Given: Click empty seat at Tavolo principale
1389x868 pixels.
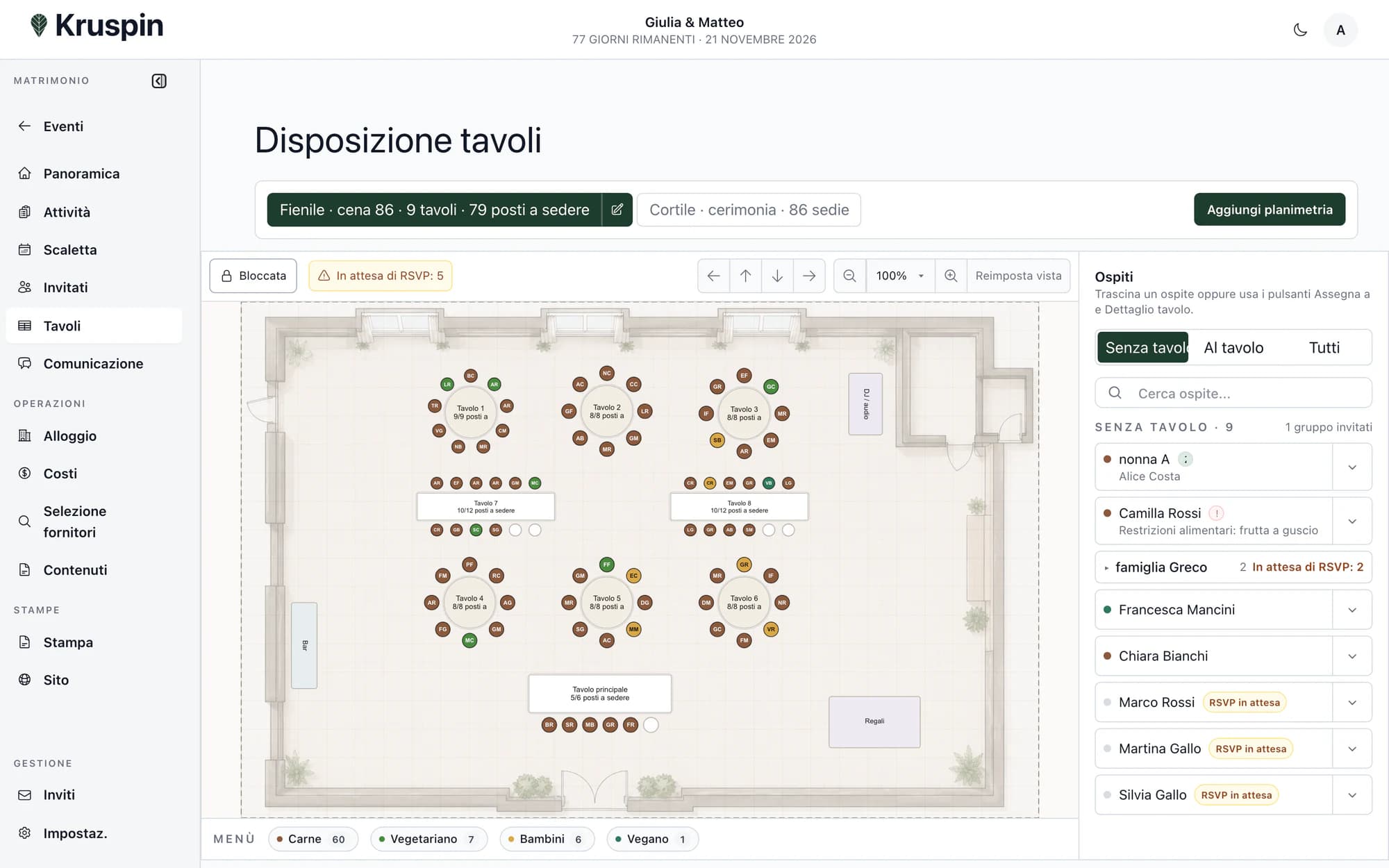Looking at the screenshot, I should tap(651, 725).
